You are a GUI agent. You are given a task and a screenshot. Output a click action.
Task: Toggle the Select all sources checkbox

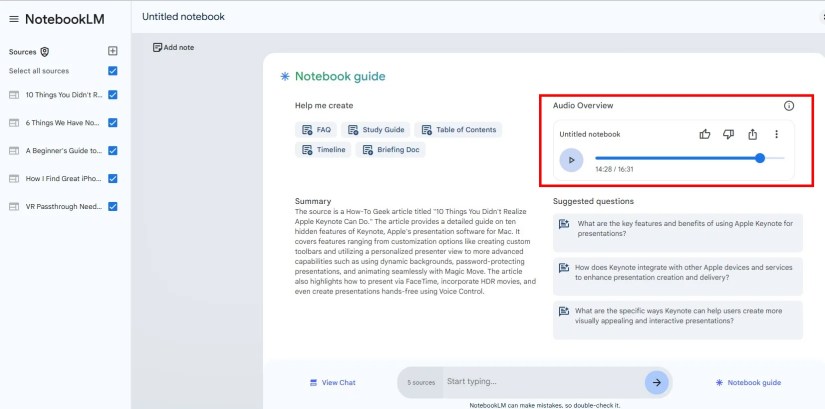[x=113, y=71]
